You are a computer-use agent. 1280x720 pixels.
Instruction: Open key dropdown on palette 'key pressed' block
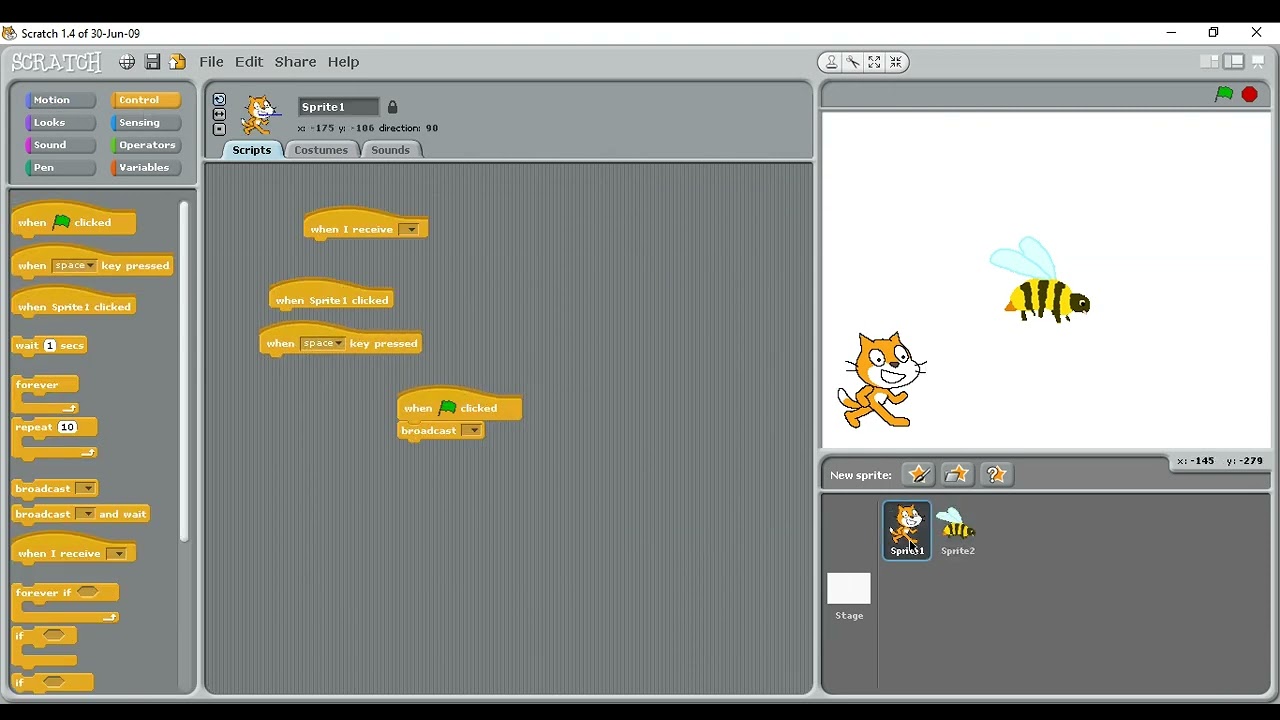75,266
